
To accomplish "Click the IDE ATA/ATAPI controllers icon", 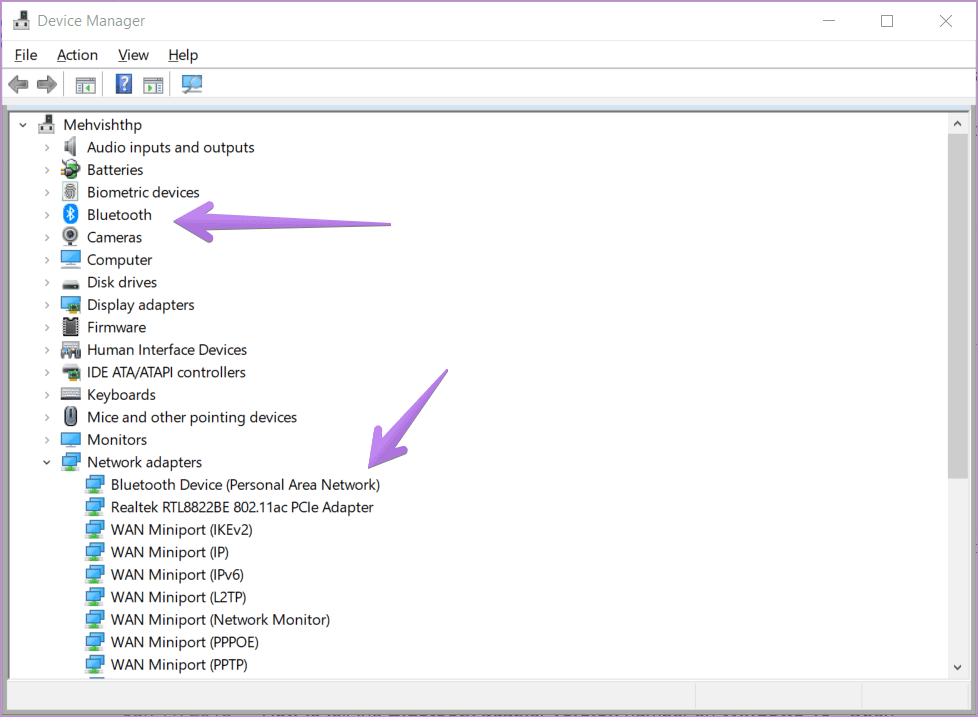I will coord(71,373).
